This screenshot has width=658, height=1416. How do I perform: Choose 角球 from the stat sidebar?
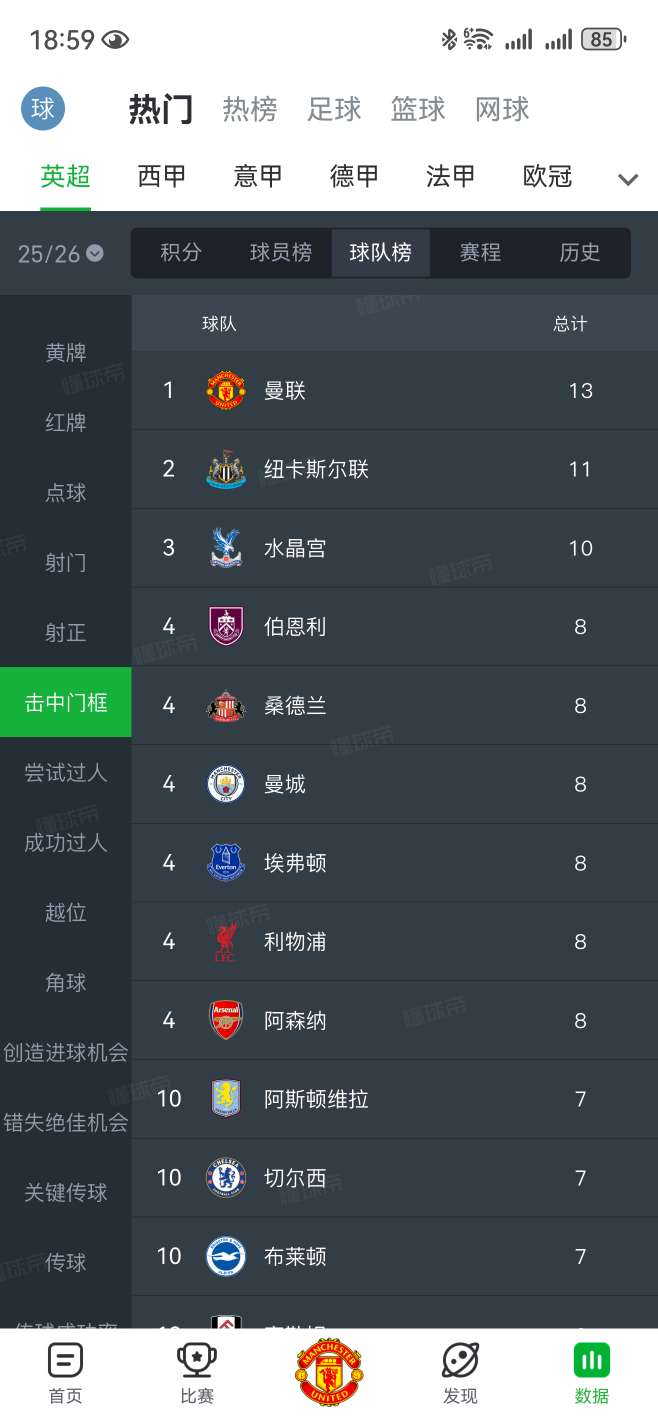pyautogui.click(x=66, y=983)
